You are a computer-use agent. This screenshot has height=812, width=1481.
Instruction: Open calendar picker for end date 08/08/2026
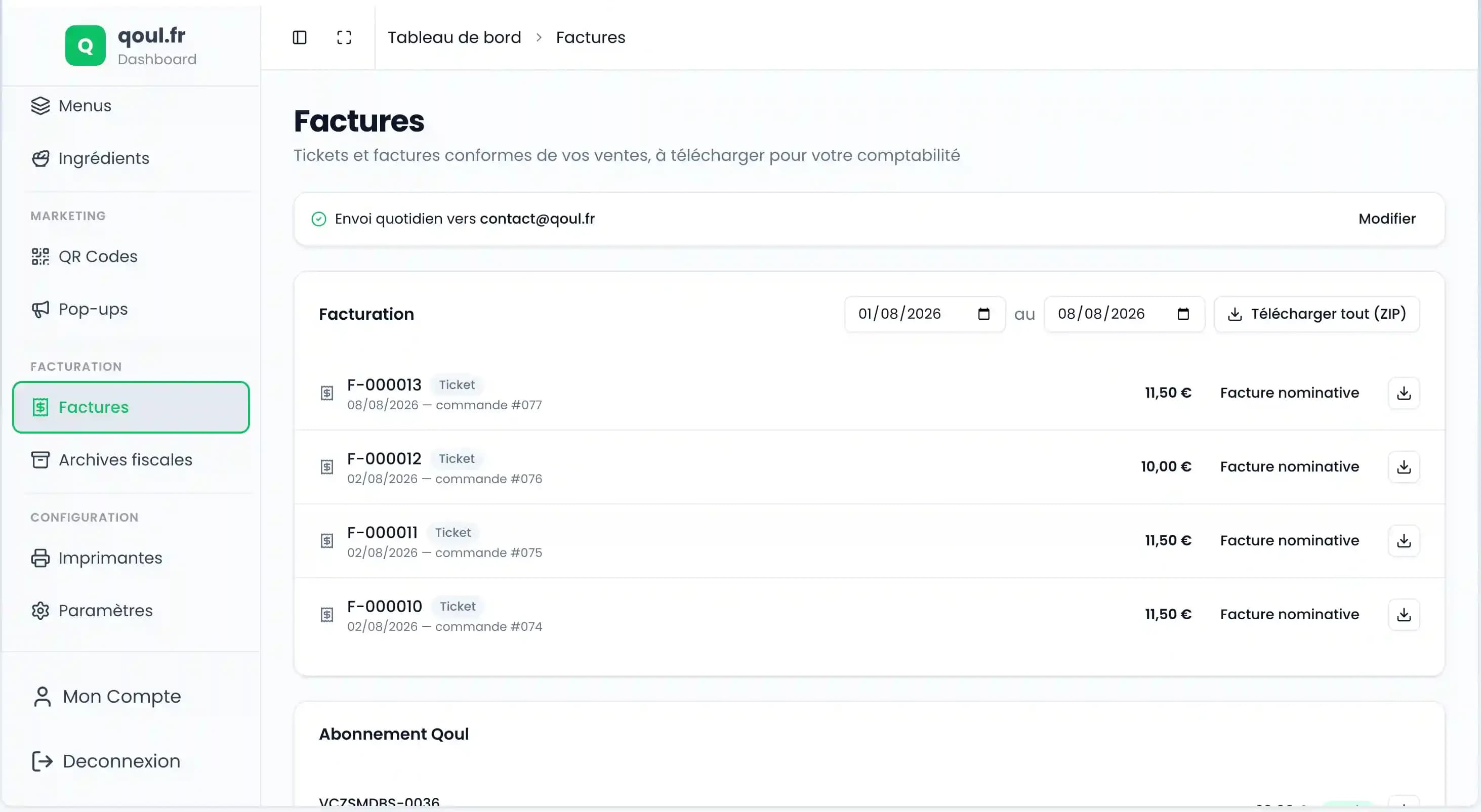pos(1183,314)
